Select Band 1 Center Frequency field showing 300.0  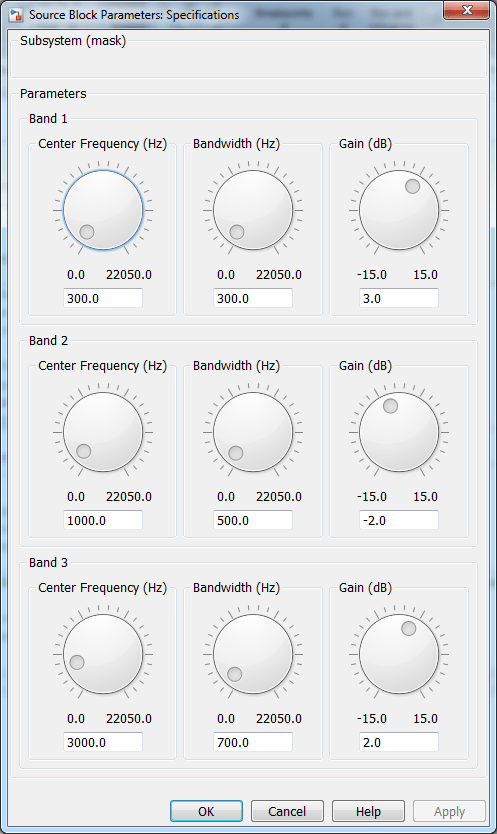tap(103, 298)
